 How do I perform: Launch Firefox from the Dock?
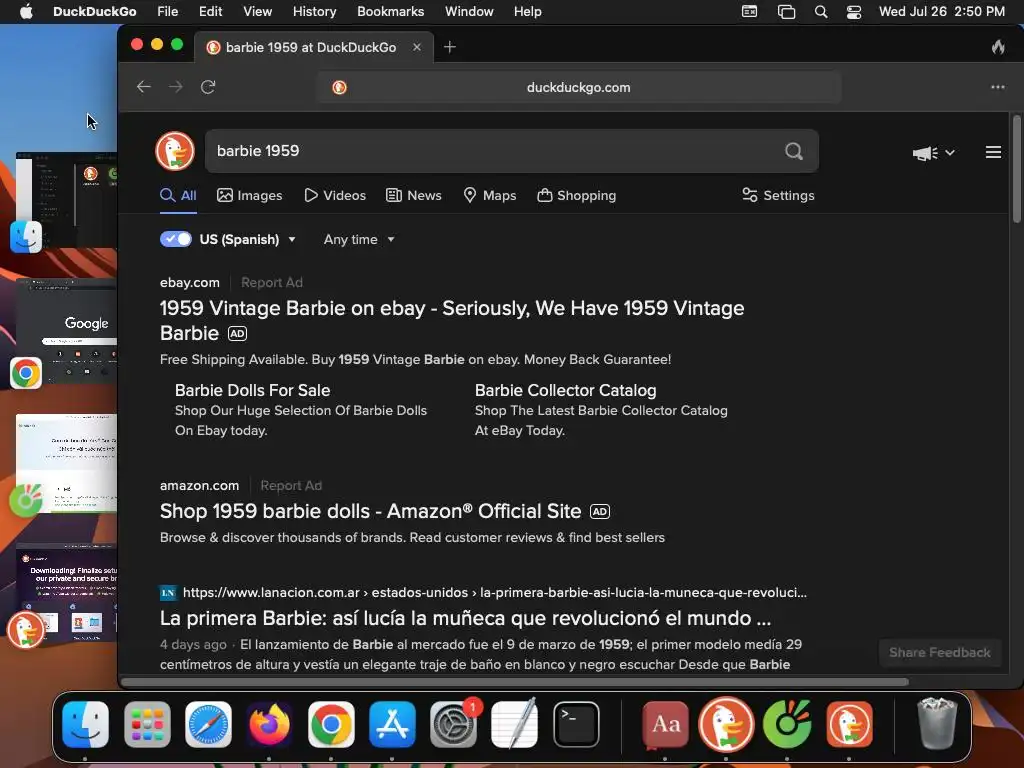270,724
